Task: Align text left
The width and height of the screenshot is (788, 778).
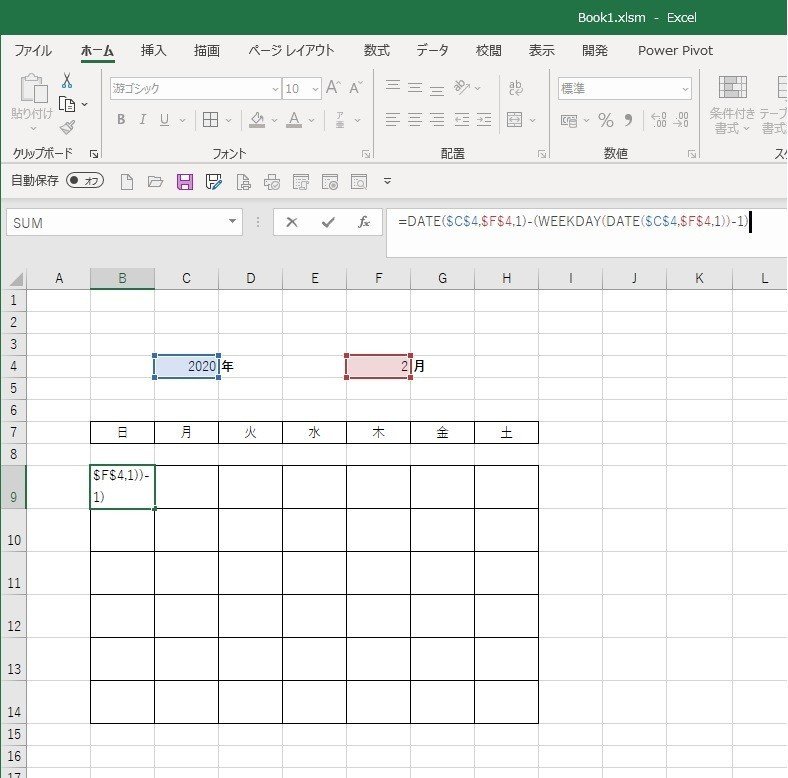Action: (393, 120)
